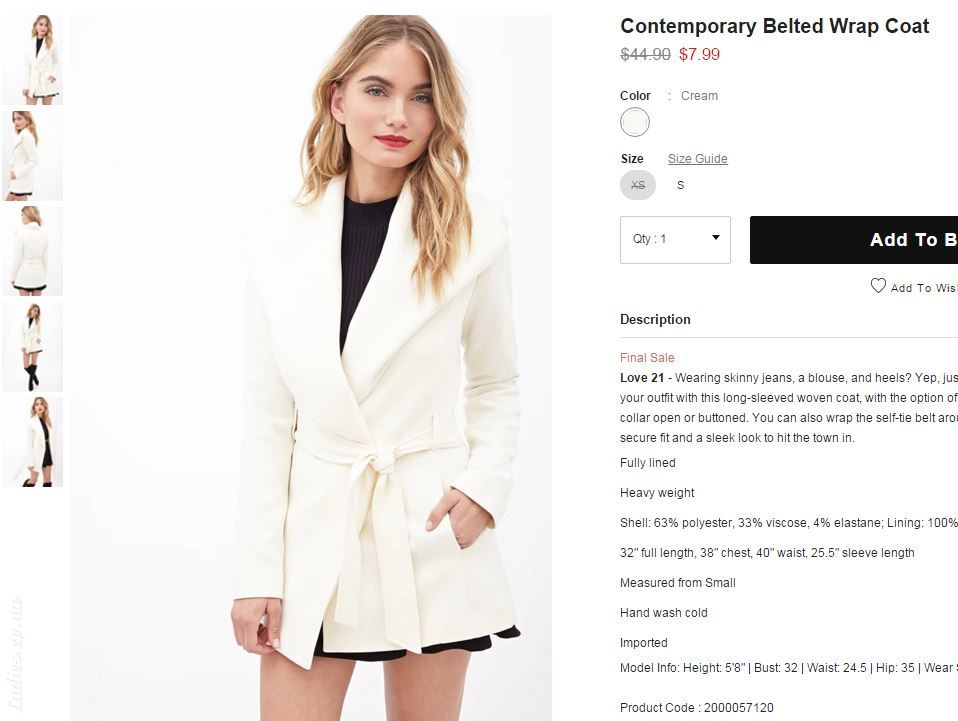The image size is (958, 721).
Task: Click the Product Code 2000057120 text
Action: [697, 708]
